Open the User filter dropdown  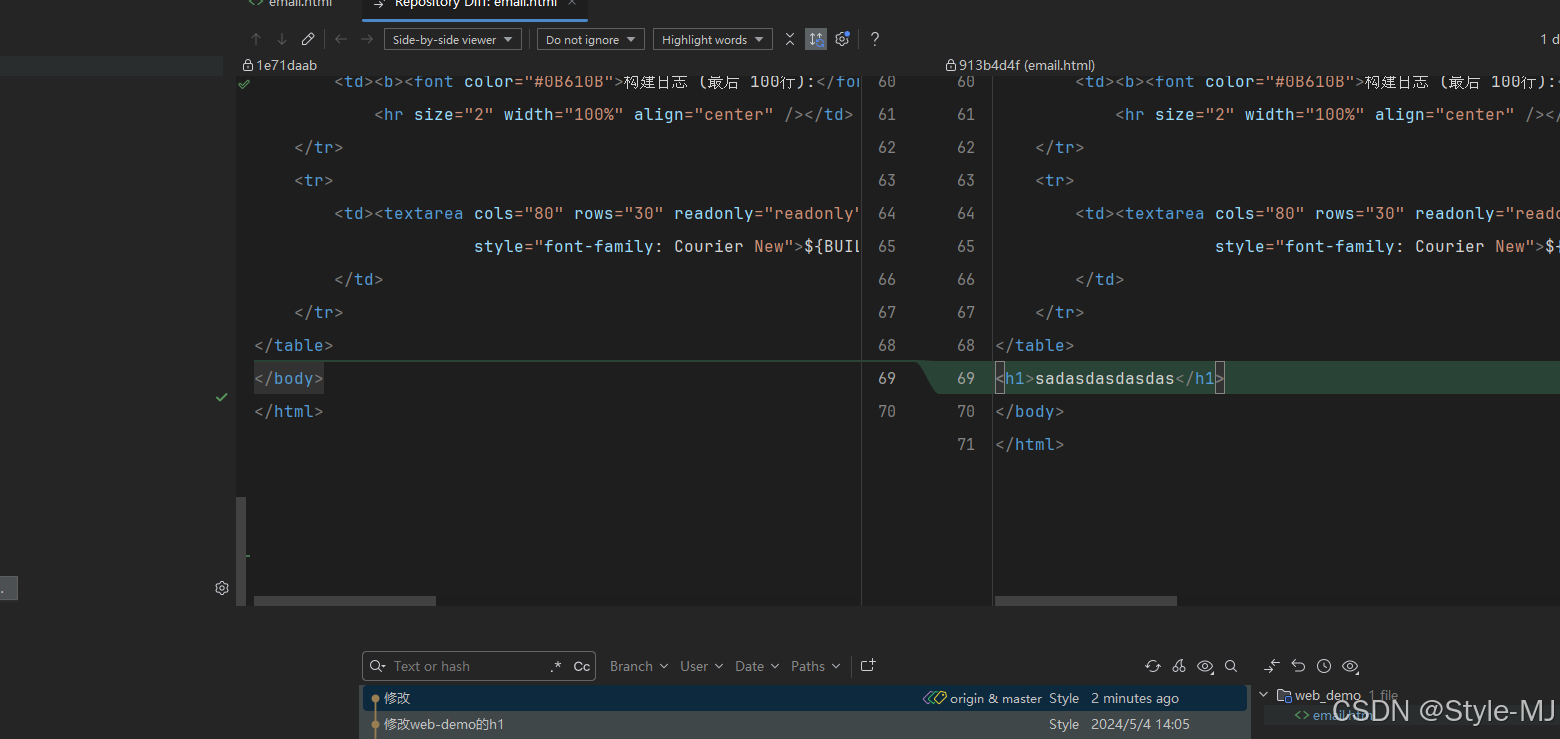click(701, 666)
